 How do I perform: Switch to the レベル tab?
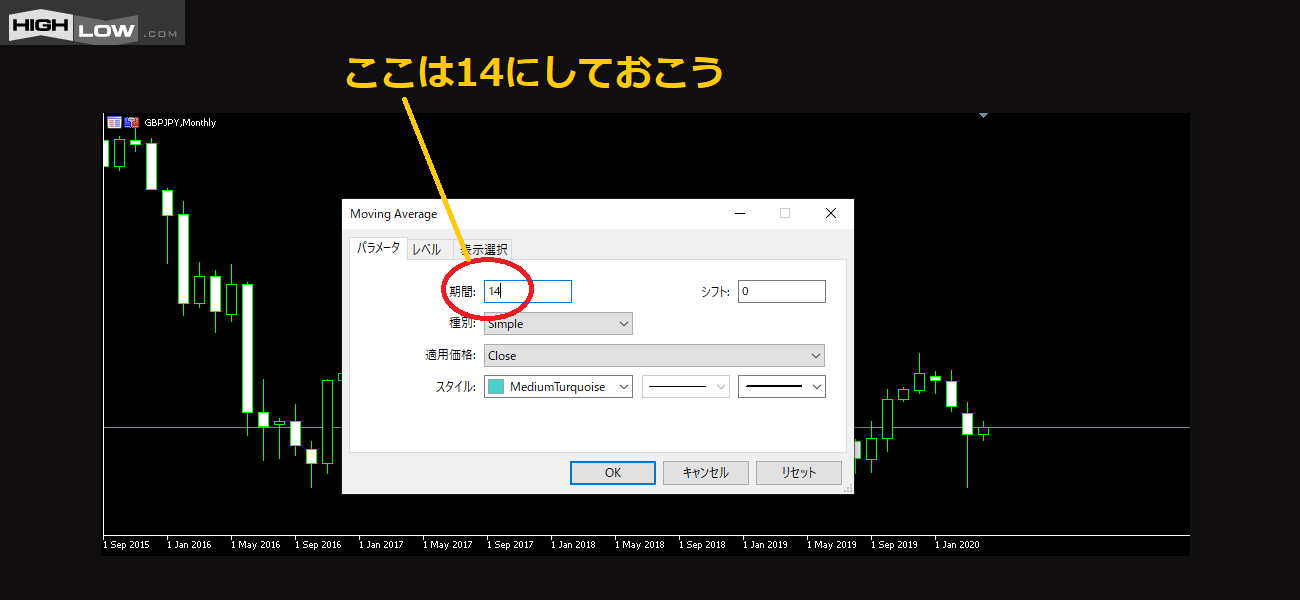click(x=427, y=249)
